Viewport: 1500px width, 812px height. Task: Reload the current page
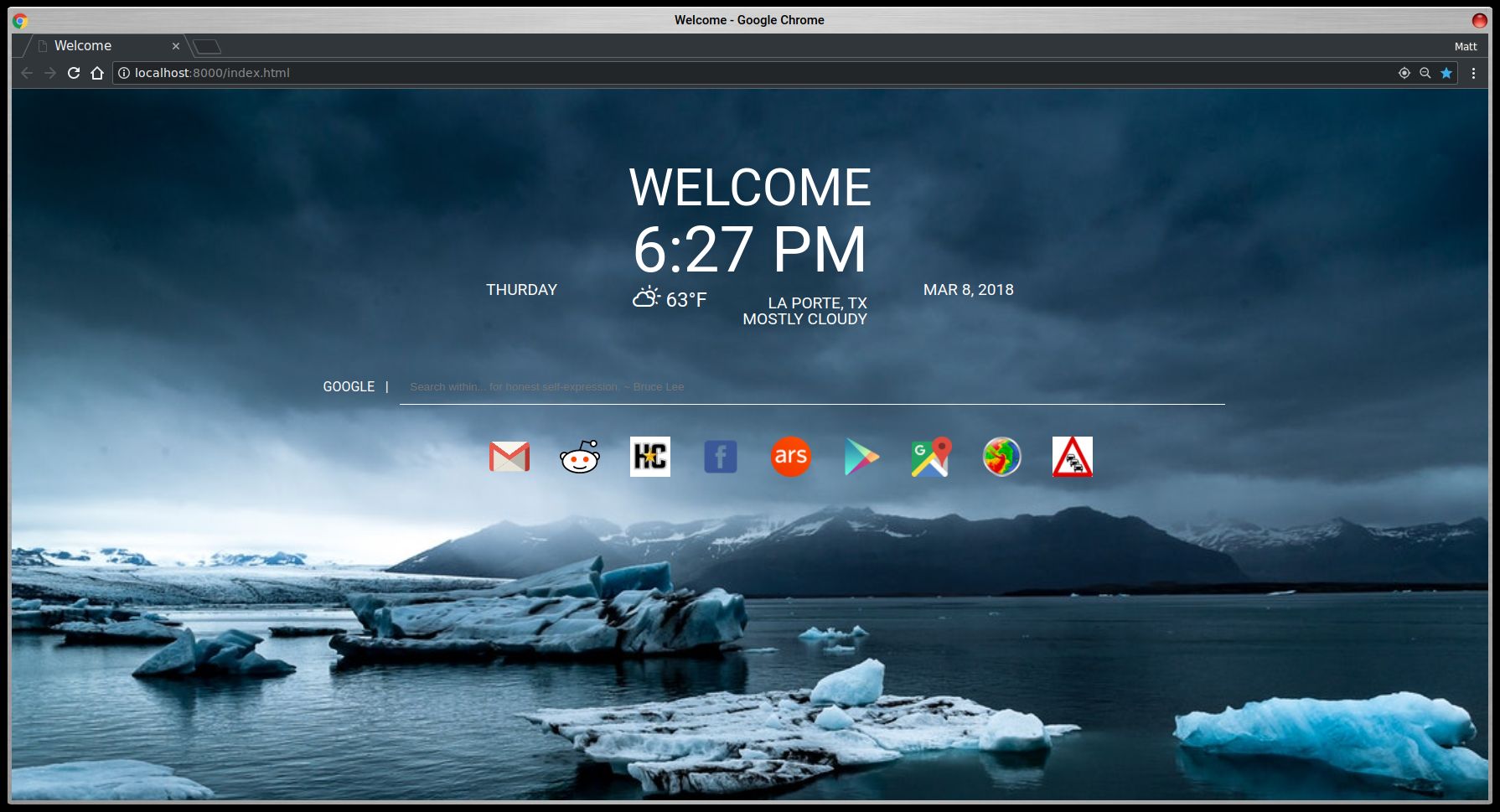point(74,73)
